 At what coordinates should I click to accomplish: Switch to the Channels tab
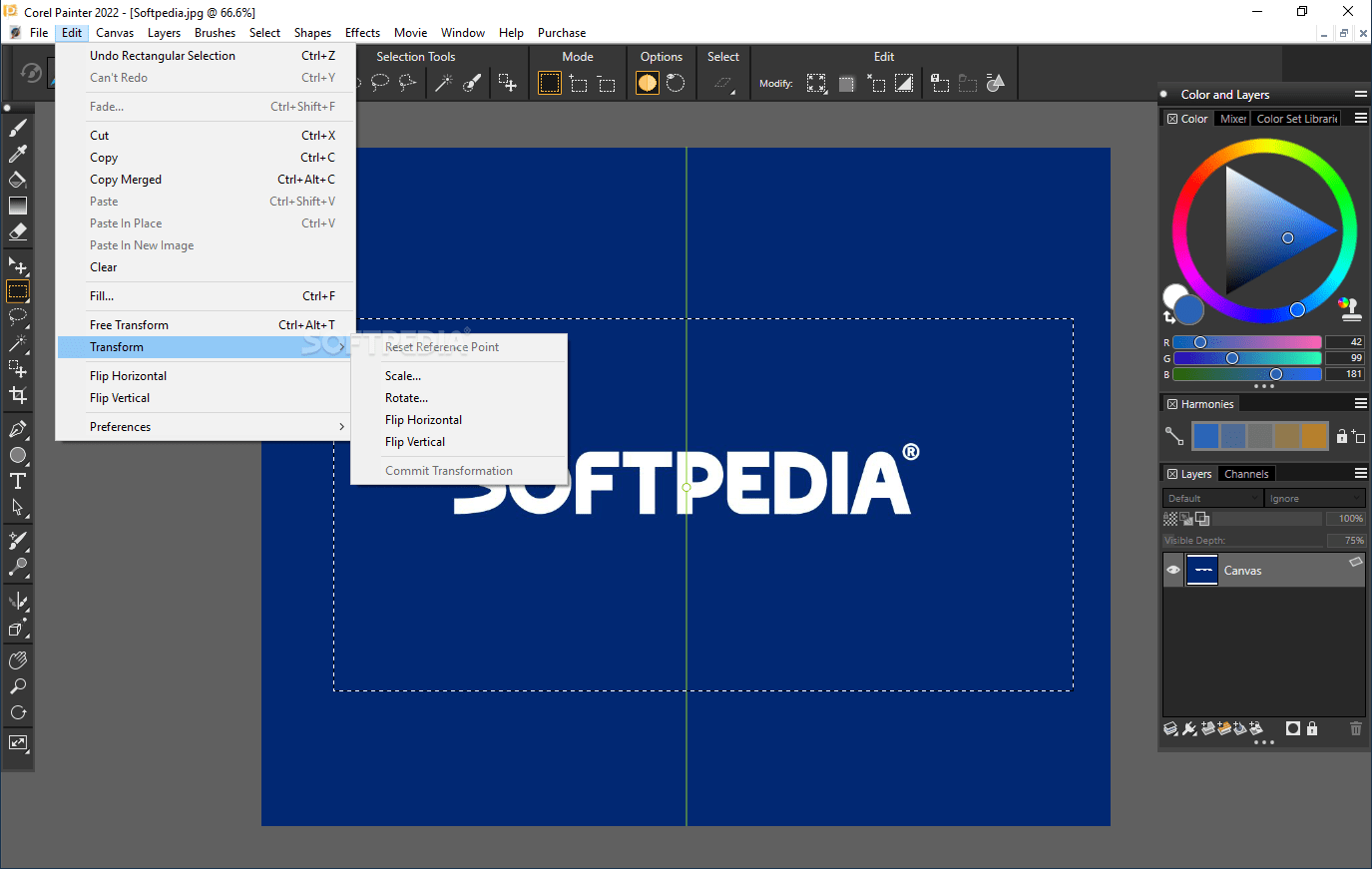coord(1246,473)
